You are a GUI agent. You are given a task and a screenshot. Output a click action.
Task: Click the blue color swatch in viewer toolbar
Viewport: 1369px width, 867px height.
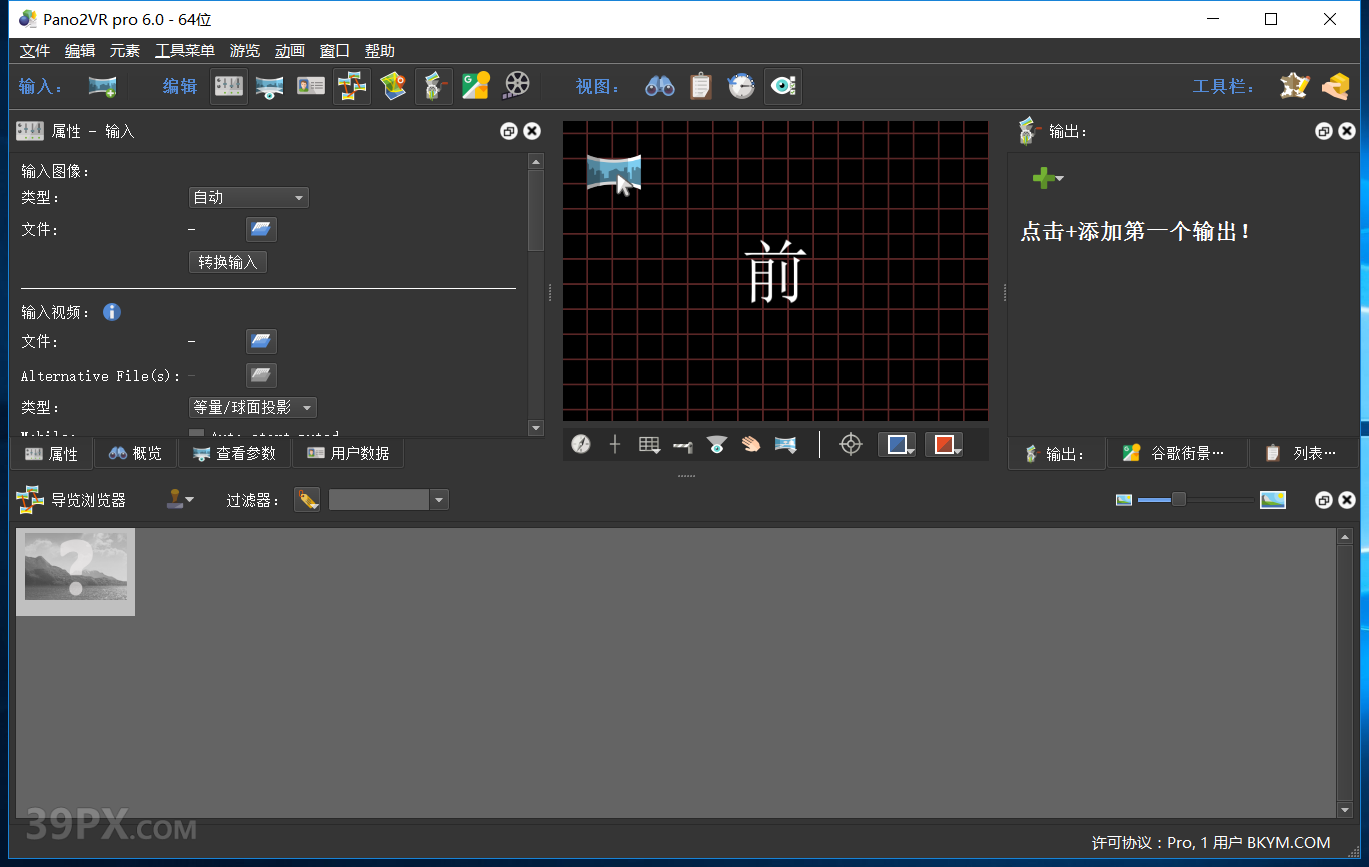point(897,445)
